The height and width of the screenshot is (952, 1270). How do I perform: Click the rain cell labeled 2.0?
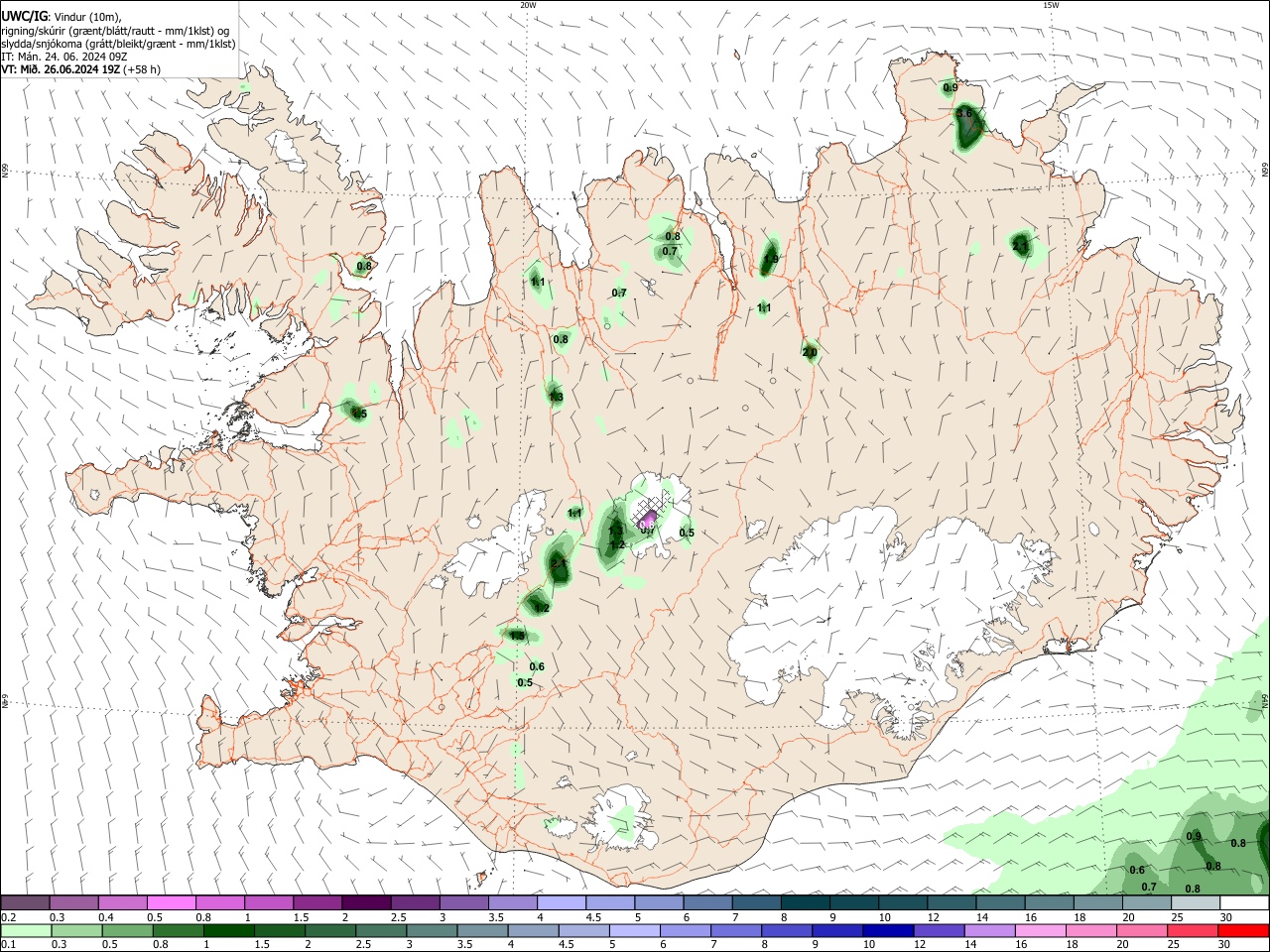pos(810,352)
